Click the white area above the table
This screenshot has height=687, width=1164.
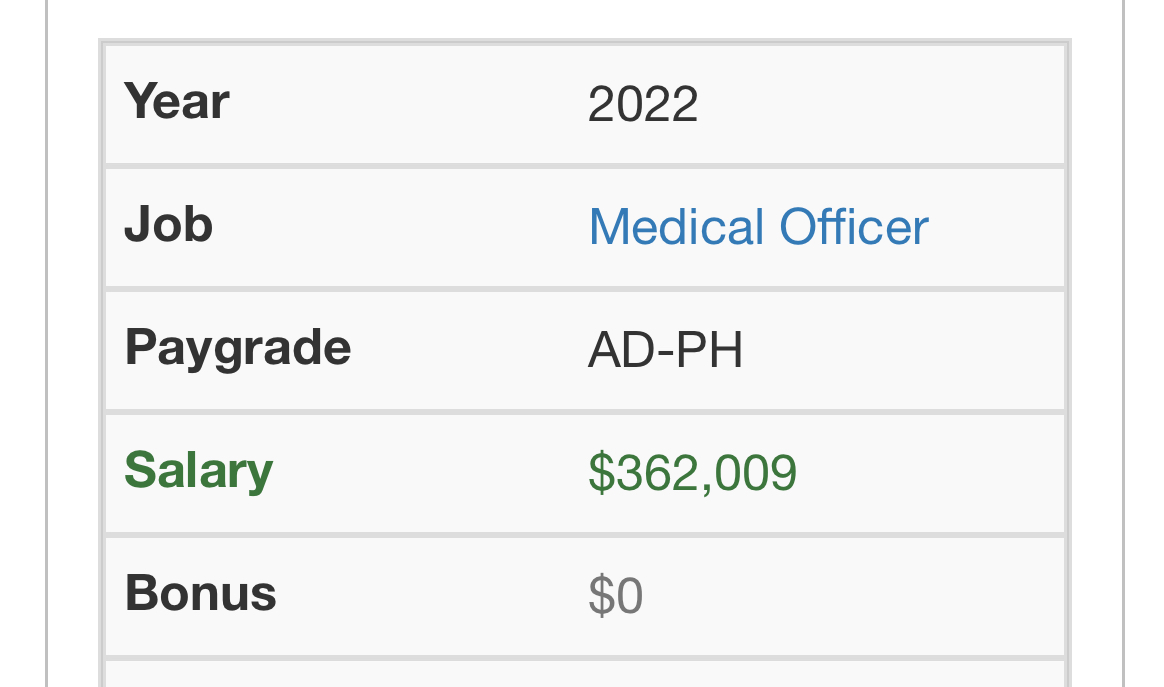point(584,18)
